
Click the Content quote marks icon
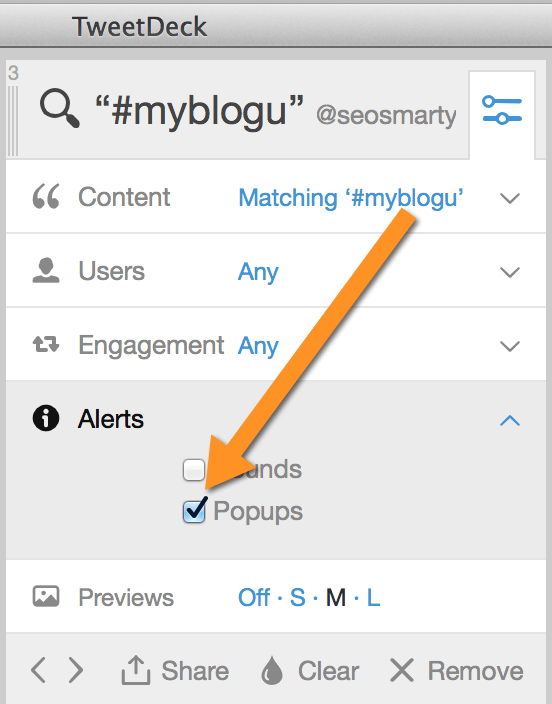(x=46, y=197)
